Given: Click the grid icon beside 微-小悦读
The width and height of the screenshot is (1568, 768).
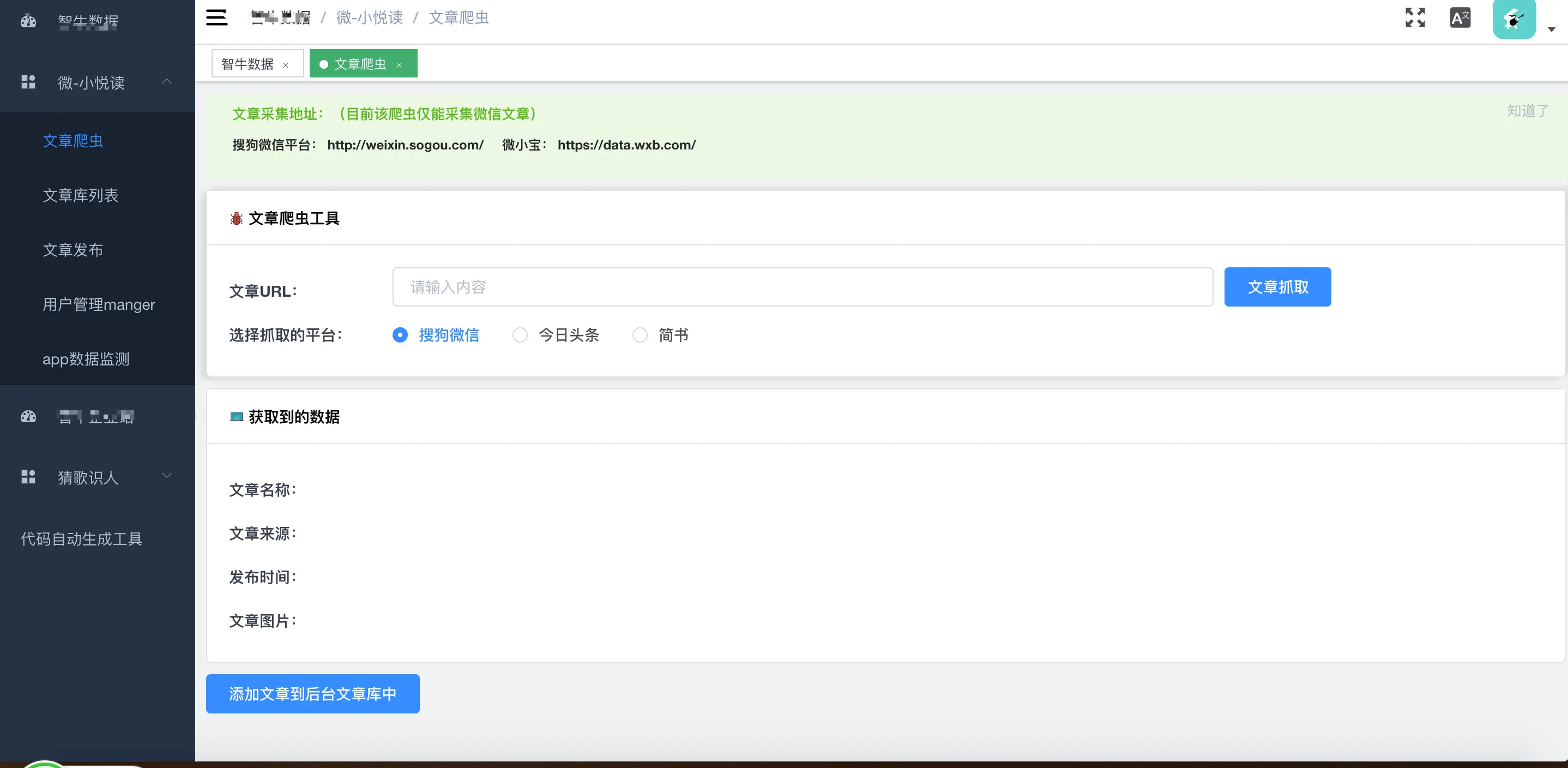Looking at the screenshot, I should point(28,82).
